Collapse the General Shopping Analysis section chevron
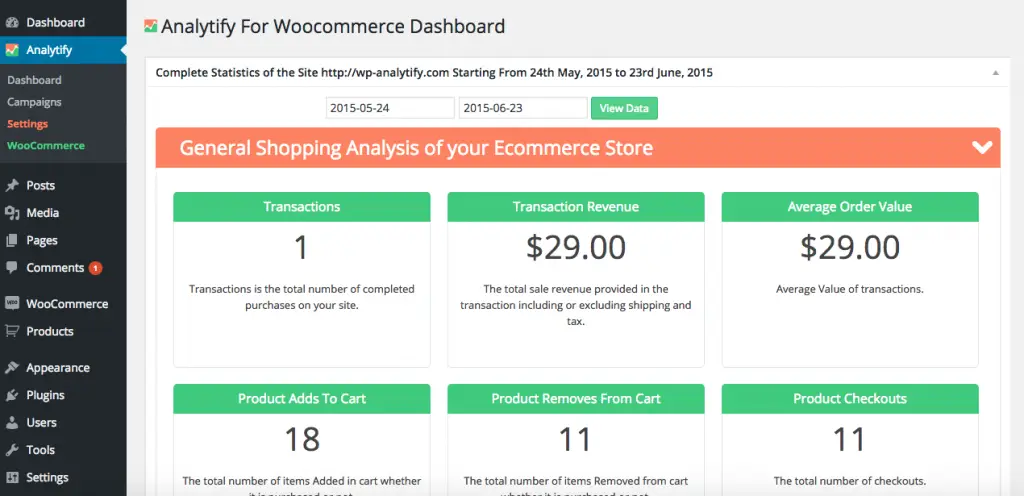The height and width of the screenshot is (496, 1024). pos(982,147)
